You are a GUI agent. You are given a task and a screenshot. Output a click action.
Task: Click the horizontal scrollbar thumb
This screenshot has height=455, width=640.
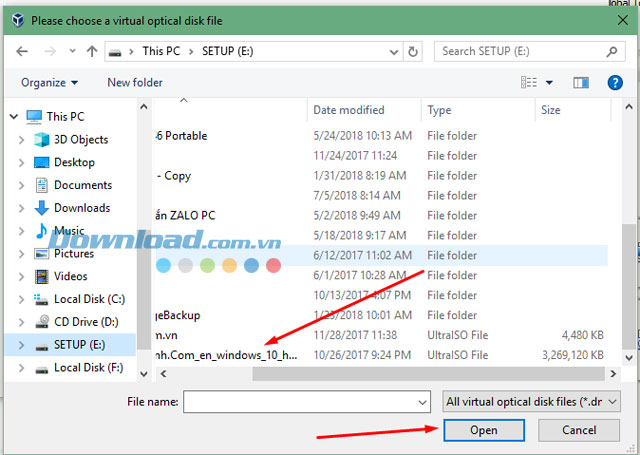pos(428,374)
